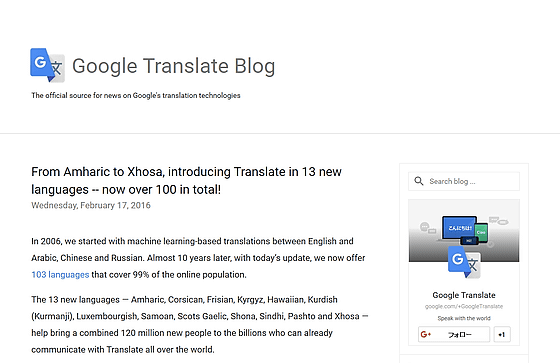Click the date Wednesday, February 17, 2016
The width and height of the screenshot is (560, 363).
click(x=91, y=205)
